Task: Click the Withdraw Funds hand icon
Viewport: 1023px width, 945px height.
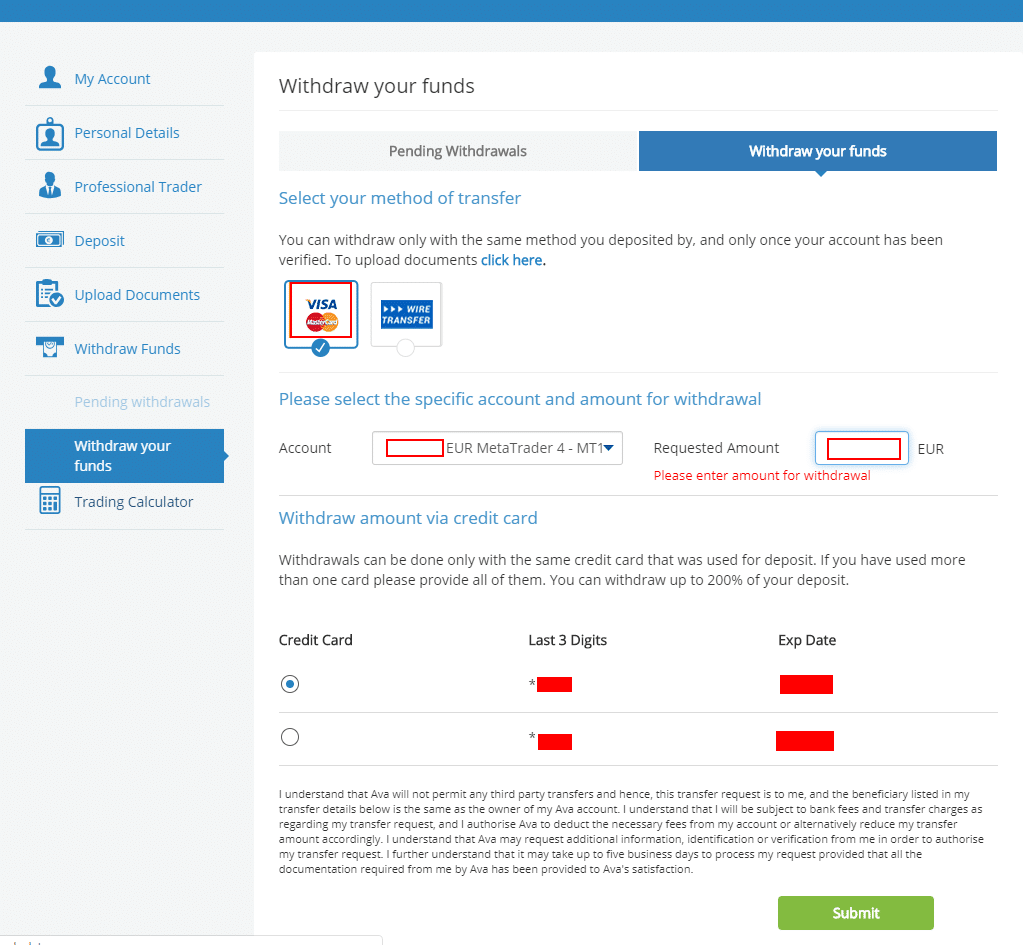Action: click(49, 348)
